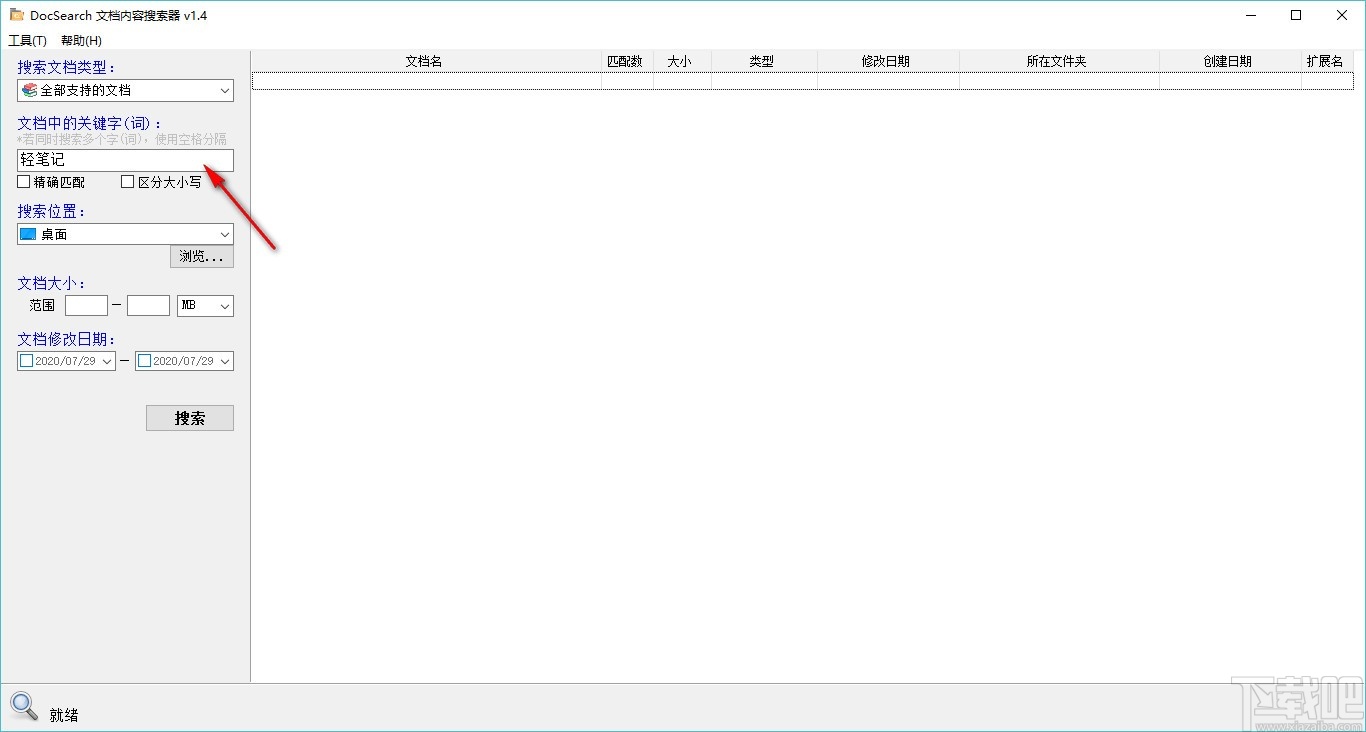The height and width of the screenshot is (732, 1366).
Task: Sort results by the 文档名 column header
Action: tap(423, 60)
